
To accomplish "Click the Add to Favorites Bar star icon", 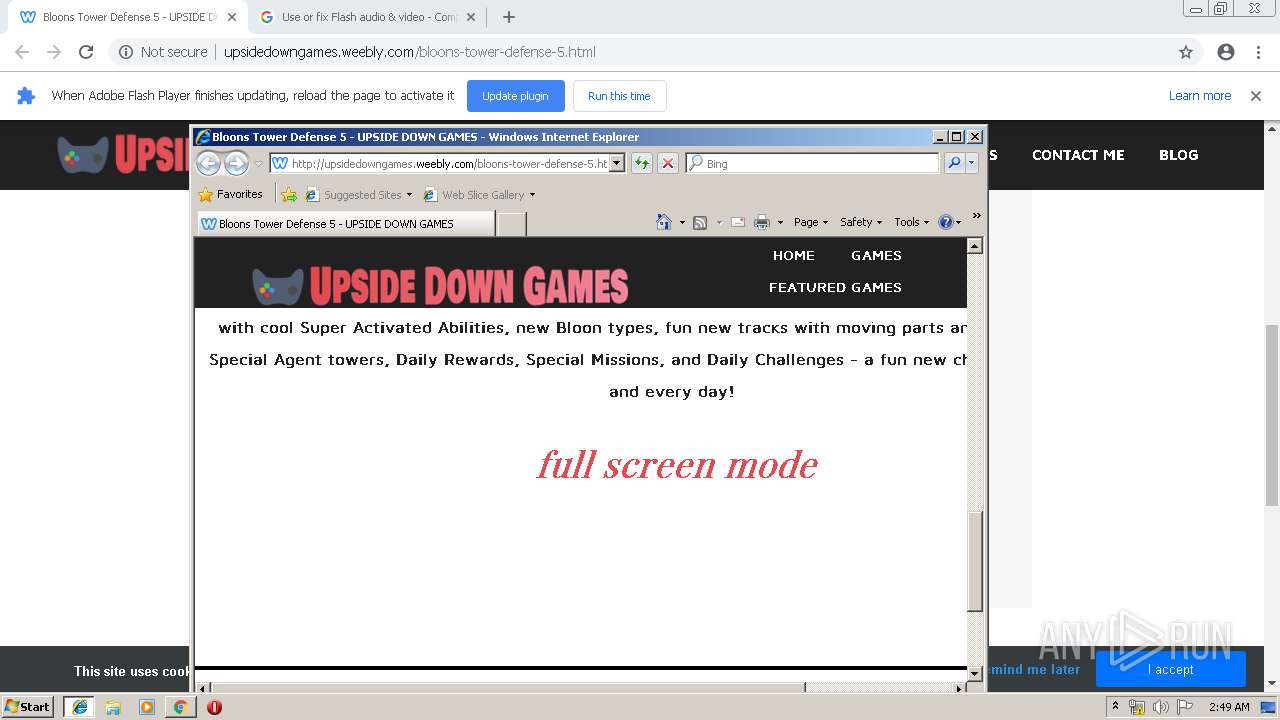I will 289,194.
